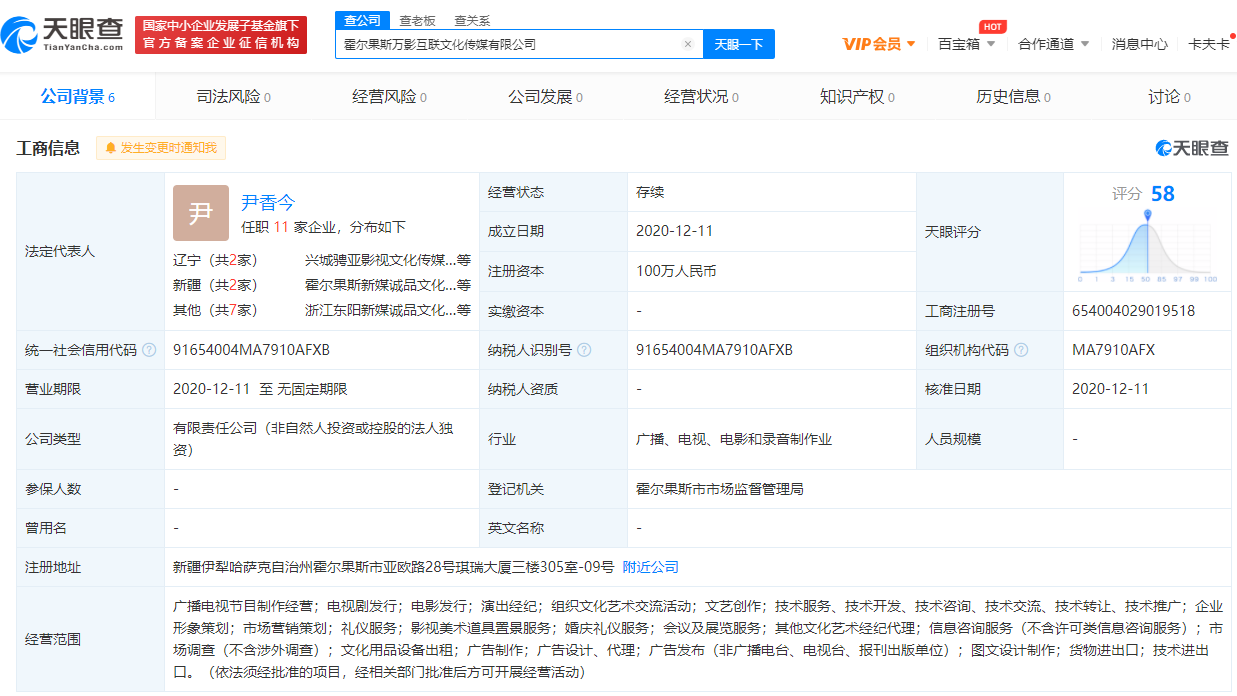Select the 公司发展 tab

(546, 97)
